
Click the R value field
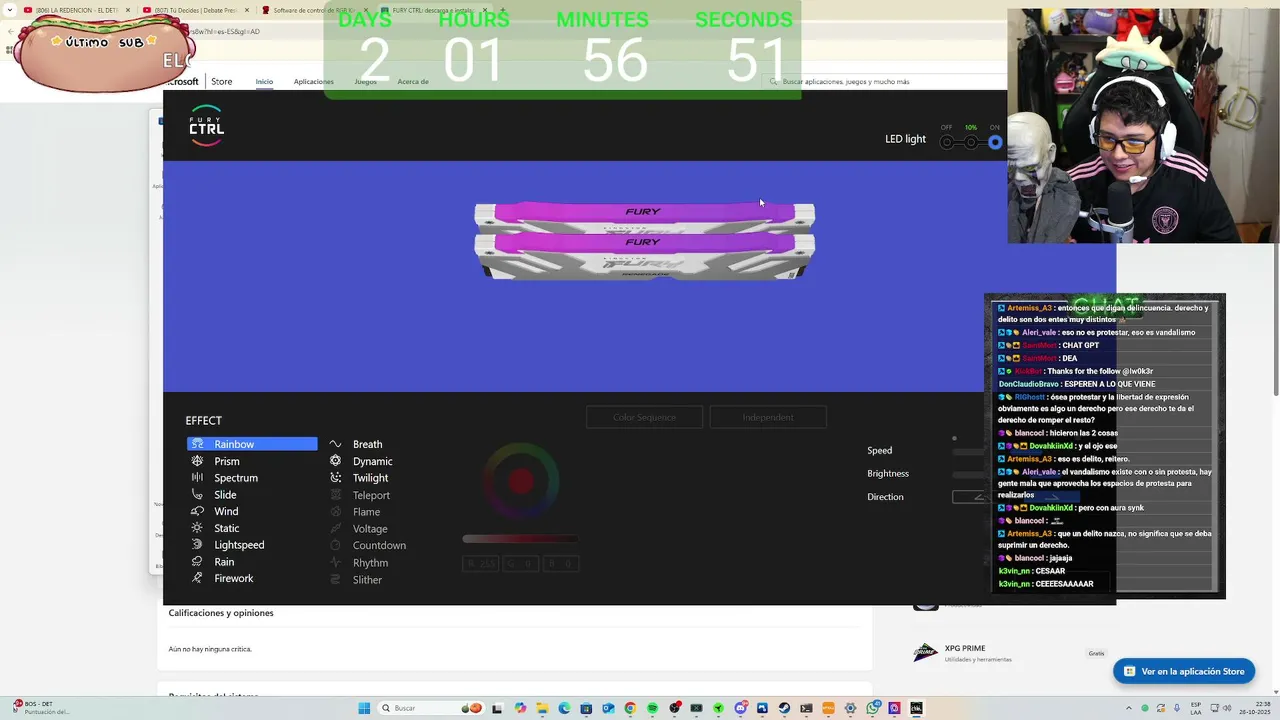coord(480,564)
